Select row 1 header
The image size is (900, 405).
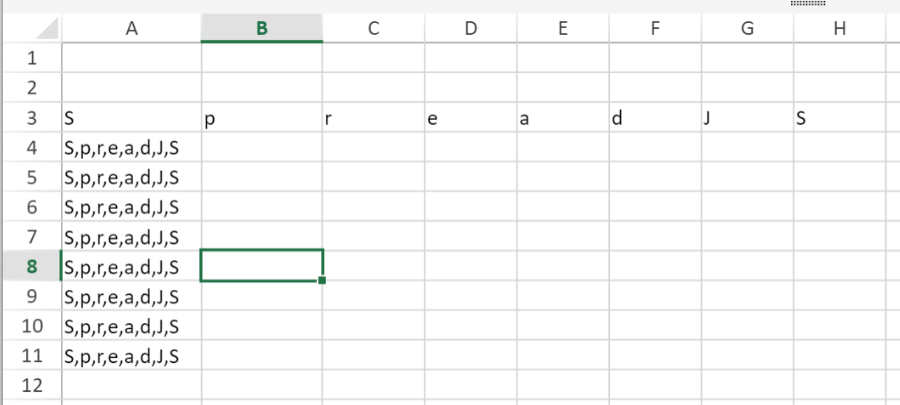30,59
